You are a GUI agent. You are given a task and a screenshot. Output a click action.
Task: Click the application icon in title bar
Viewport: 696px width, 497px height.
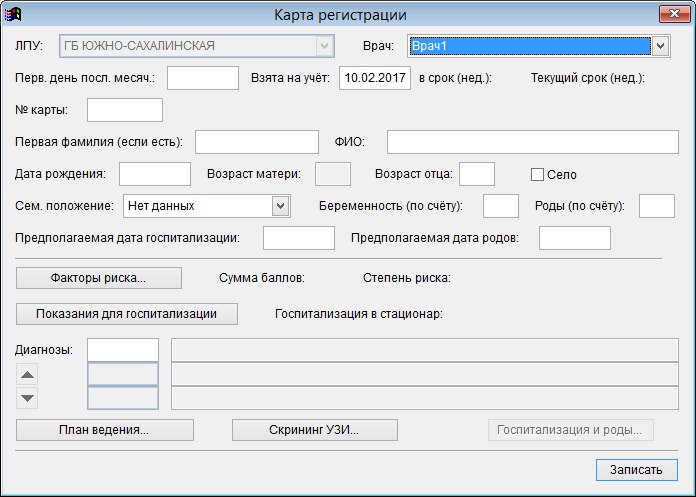[x=14, y=14]
